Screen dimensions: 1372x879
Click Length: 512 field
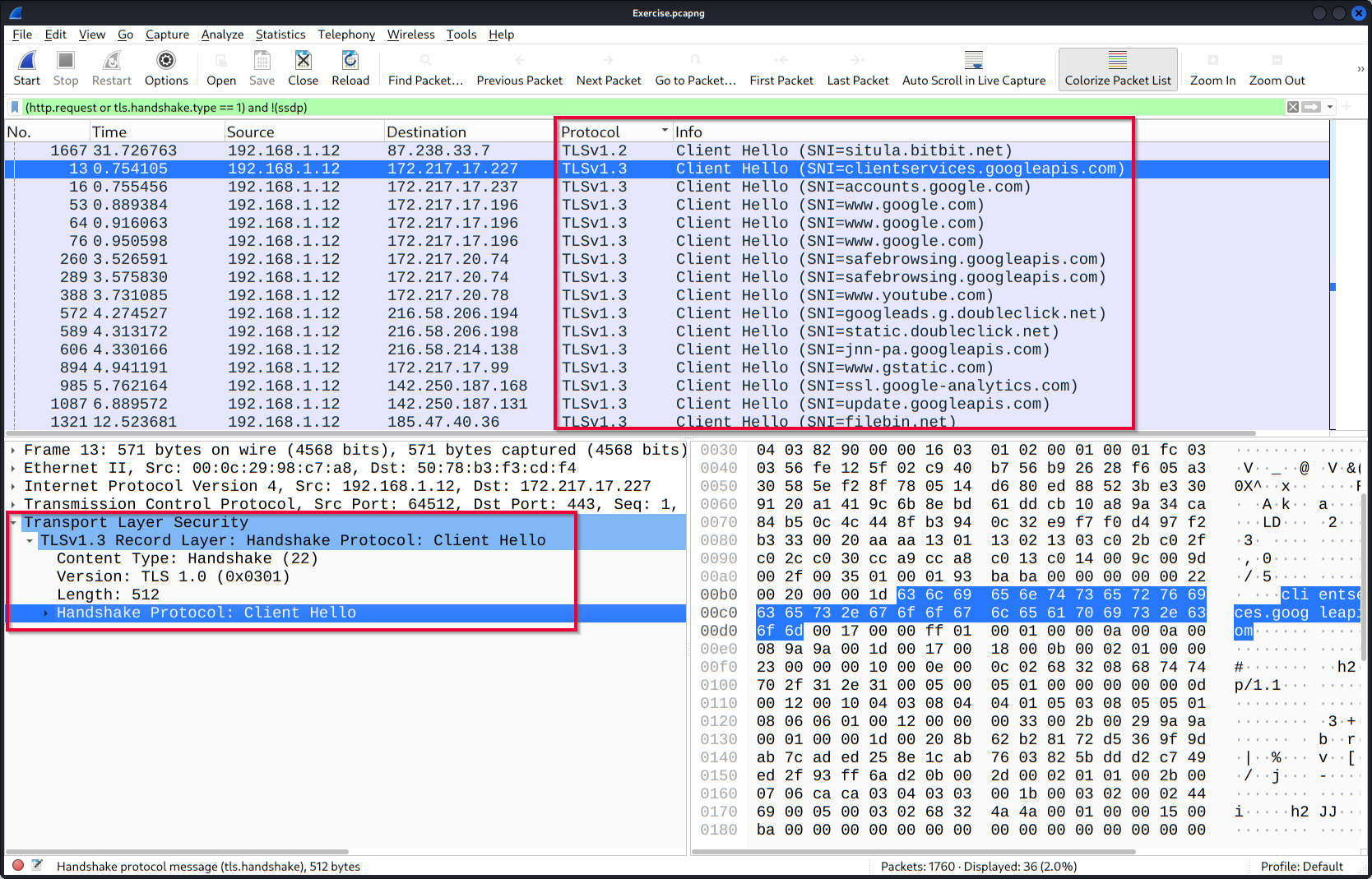109,594
